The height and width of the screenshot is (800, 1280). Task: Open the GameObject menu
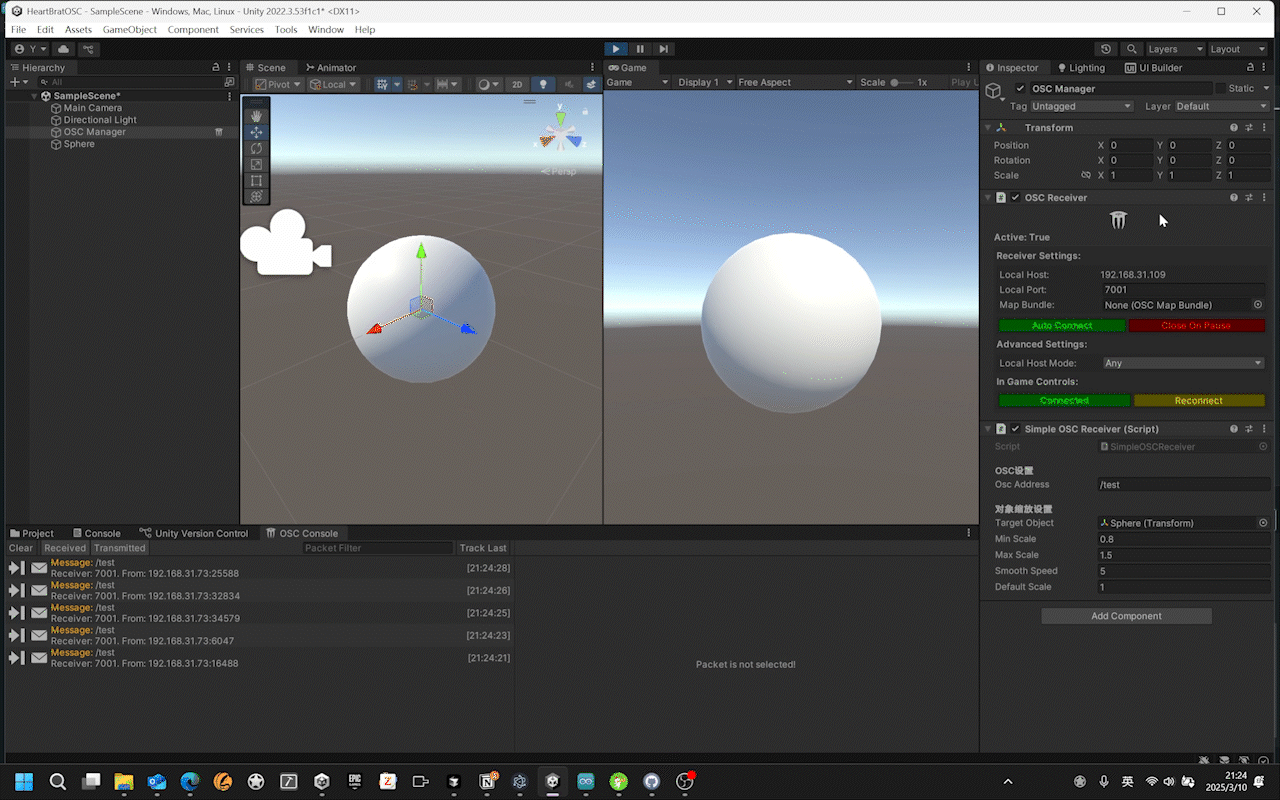[130, 30]
